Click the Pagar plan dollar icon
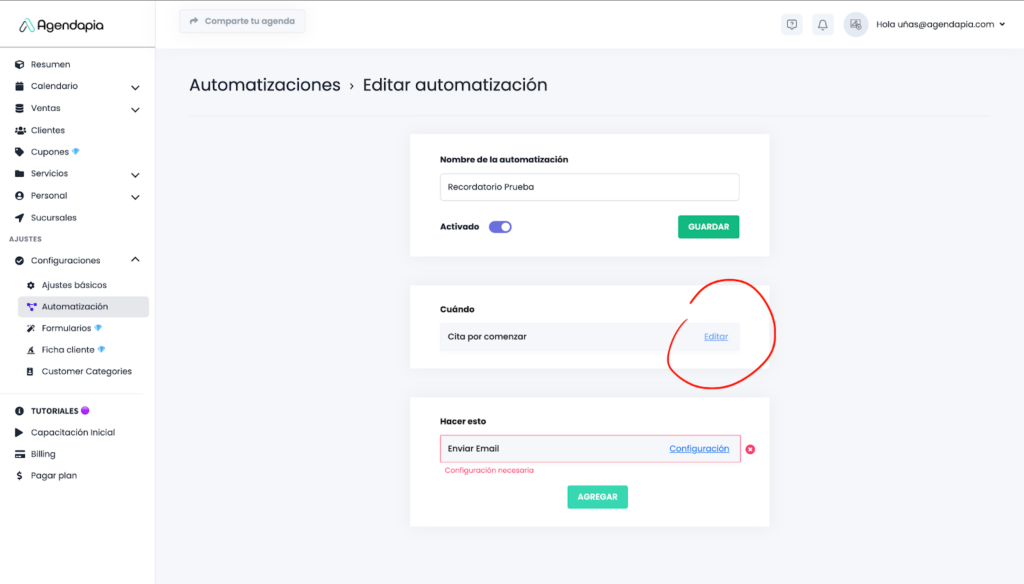This screenshot has width=1024, height=584. click(20, 476)
